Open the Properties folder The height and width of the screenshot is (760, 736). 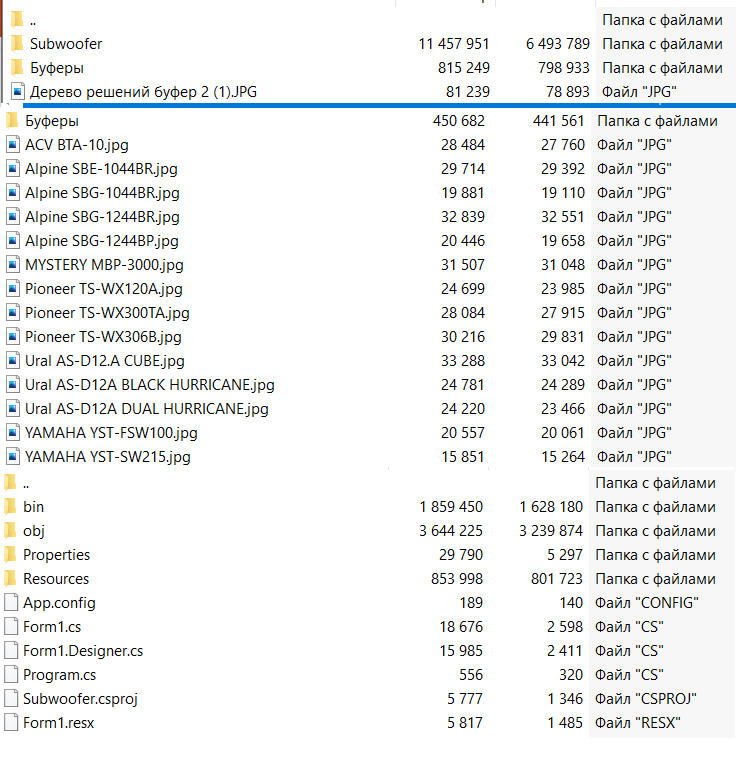point(56,555)
